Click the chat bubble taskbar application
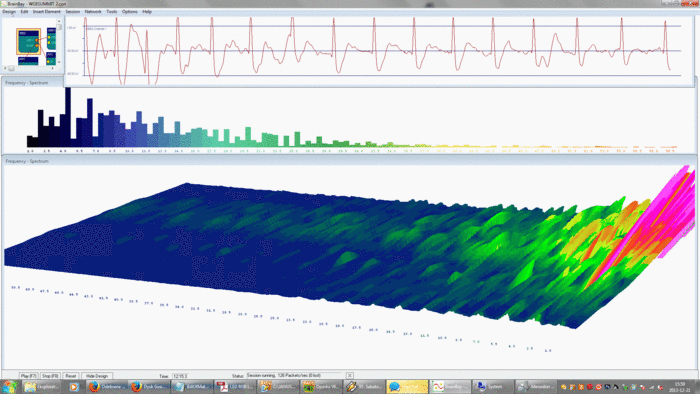The height and width of the screenshot is (394, 700). pyautogui.click(x=407, y=387)
